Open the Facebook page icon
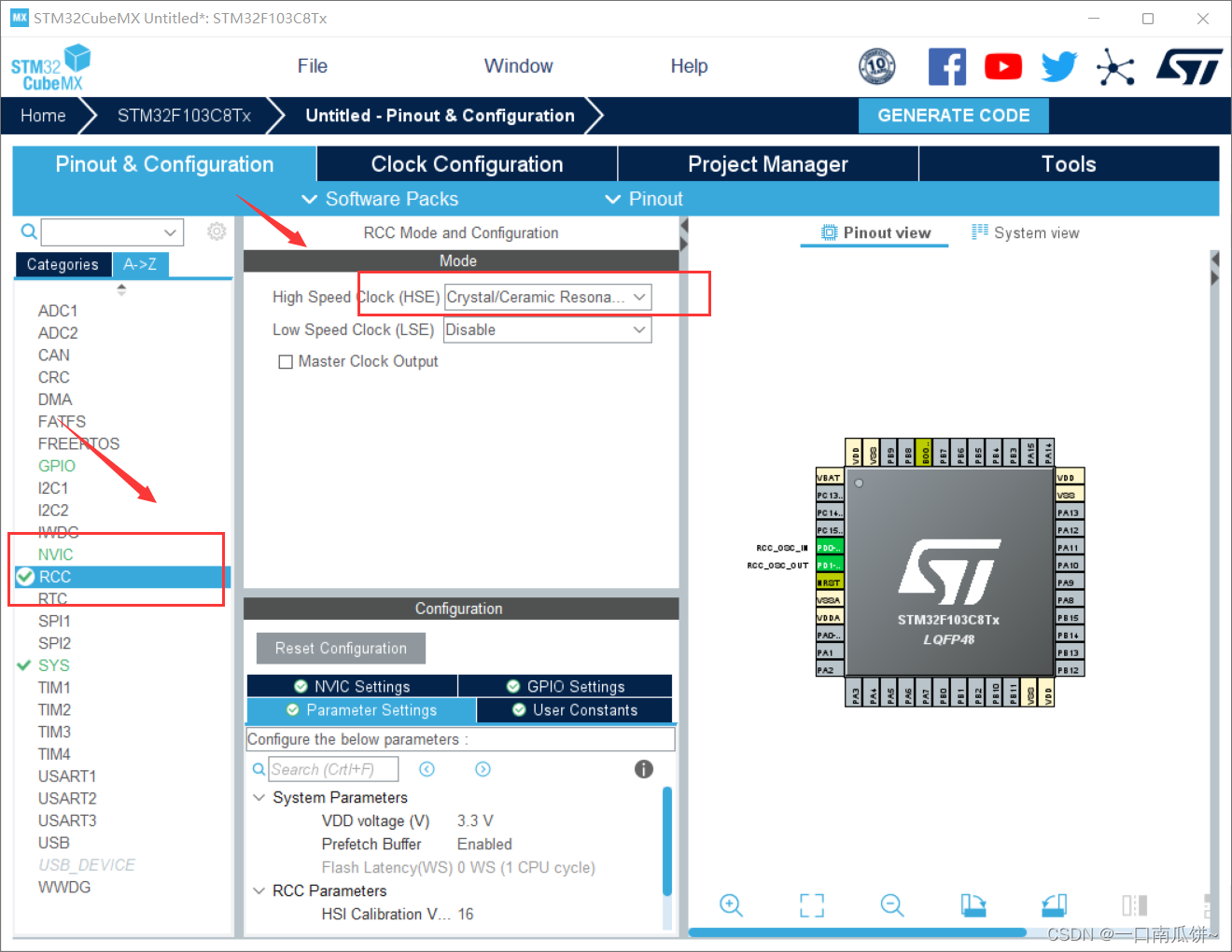The image size is (1232, 952). [946, 67]
